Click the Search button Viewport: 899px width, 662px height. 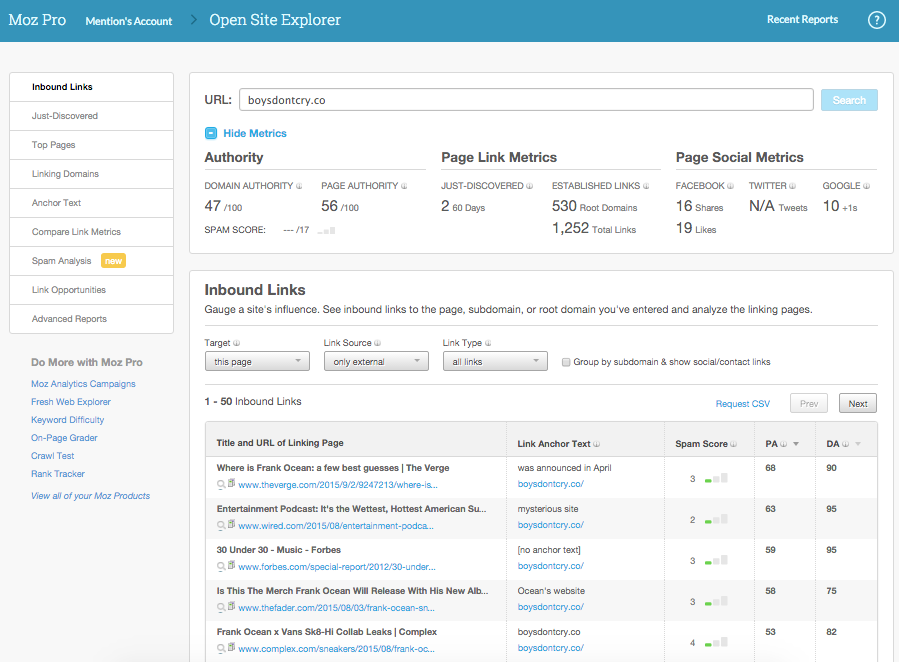[849, 100]
